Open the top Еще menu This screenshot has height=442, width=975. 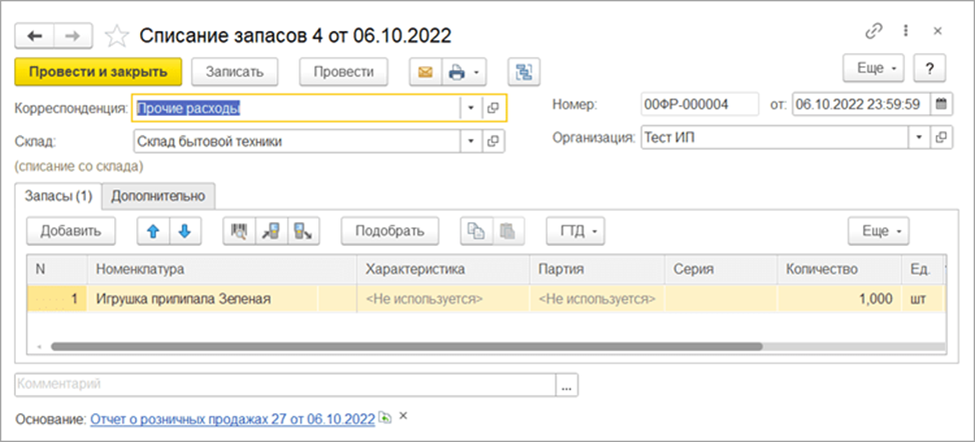pyautogui.click(x=876, y=69)
